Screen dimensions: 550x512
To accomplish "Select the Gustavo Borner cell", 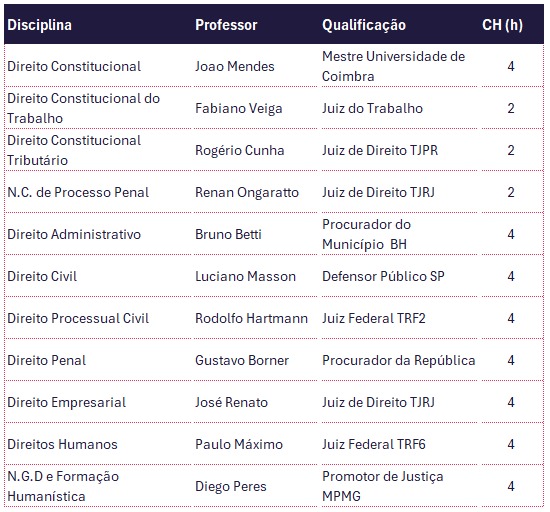I will coord(255,360).
